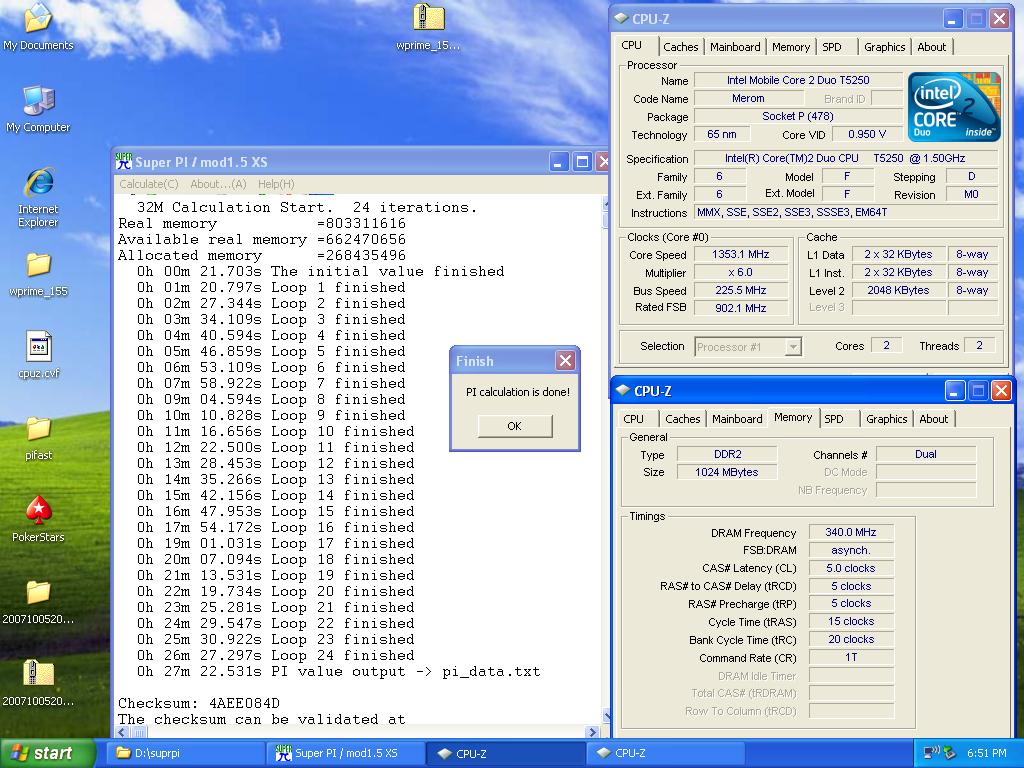This screenshot has width=1024, height=768.
Task: Launch Internet Explorer from desktop
Action: (38, 197)
